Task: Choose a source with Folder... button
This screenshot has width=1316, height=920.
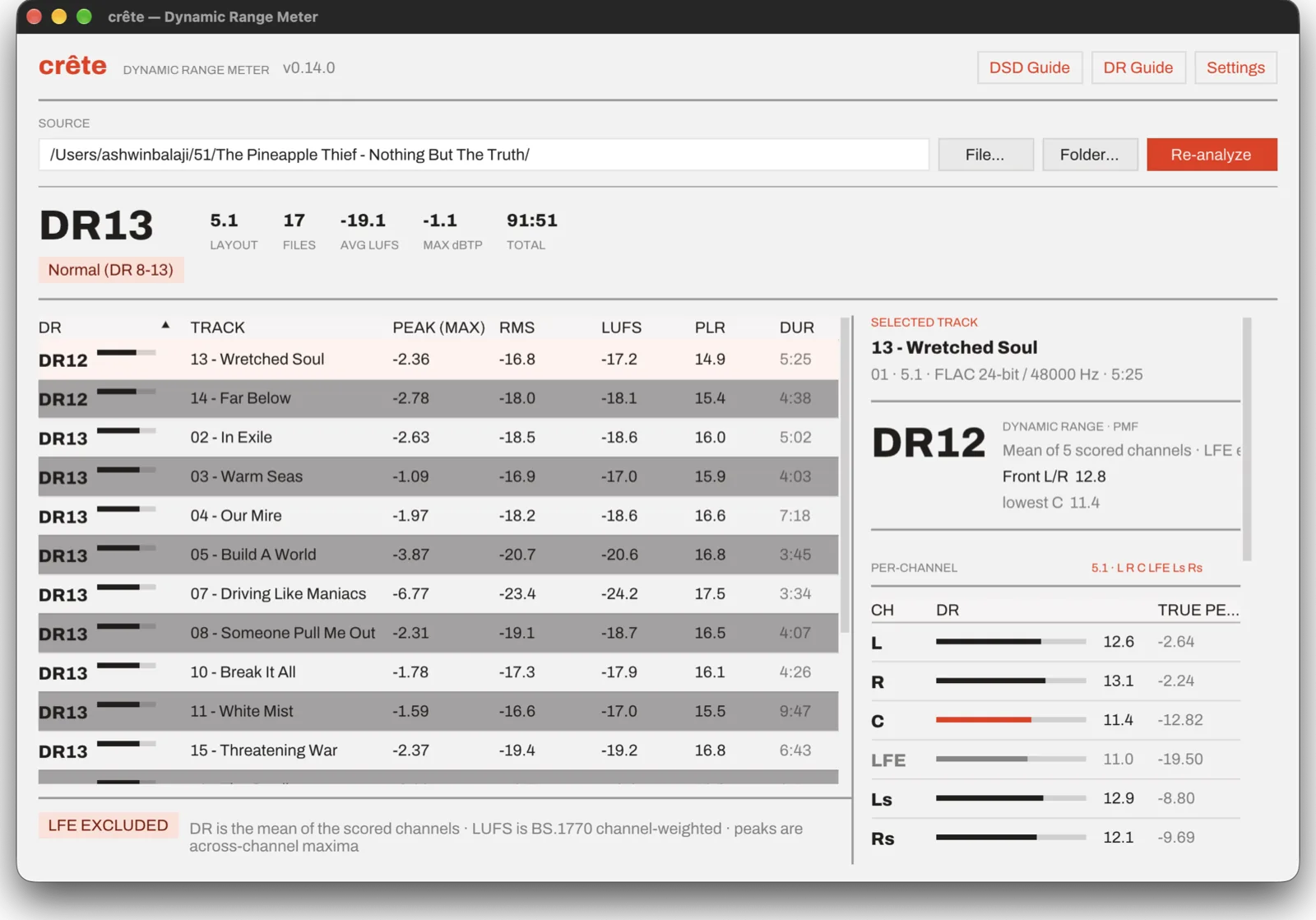Action: (x=1090, y=155)
